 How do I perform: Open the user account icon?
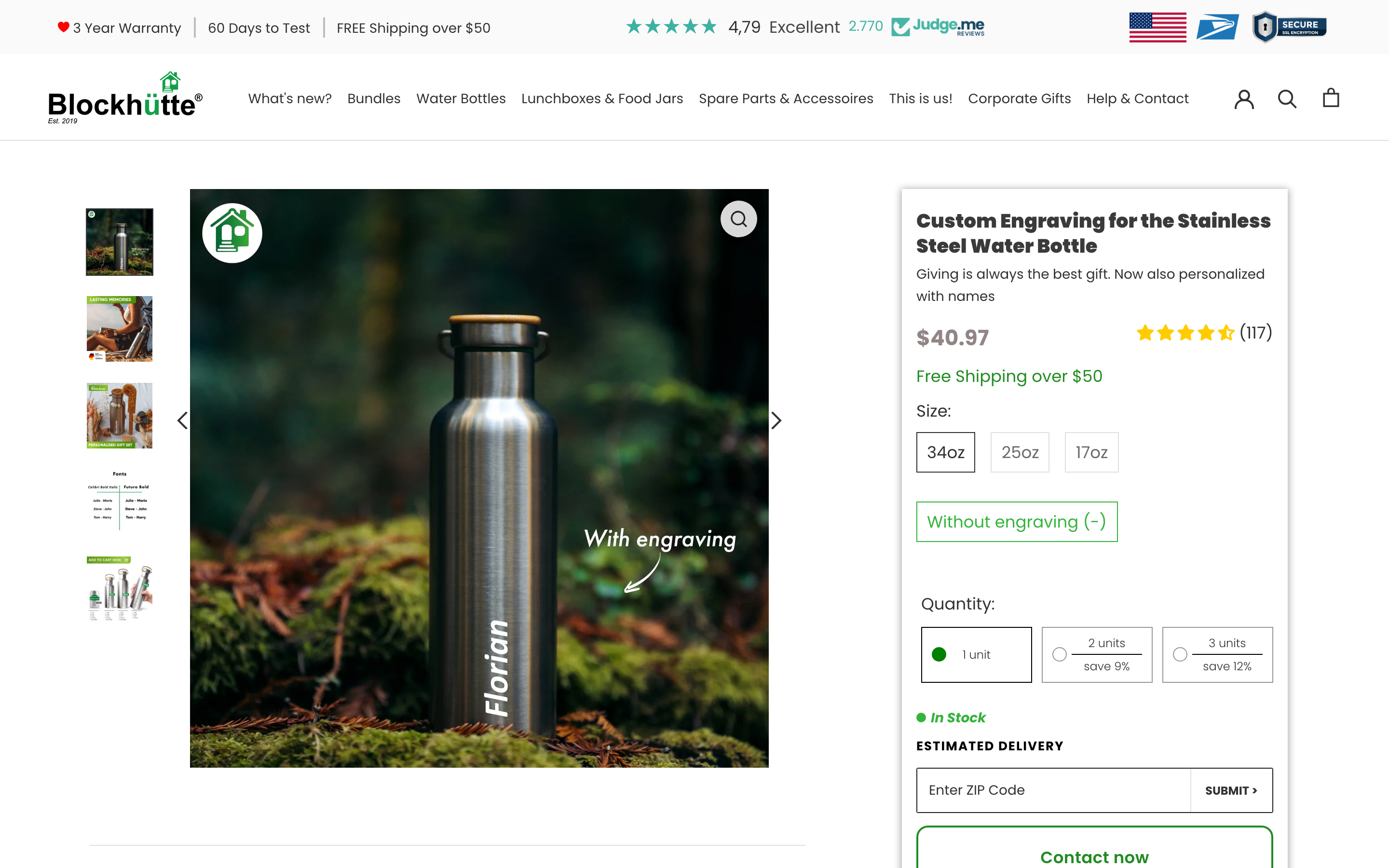click(1244, 99)
